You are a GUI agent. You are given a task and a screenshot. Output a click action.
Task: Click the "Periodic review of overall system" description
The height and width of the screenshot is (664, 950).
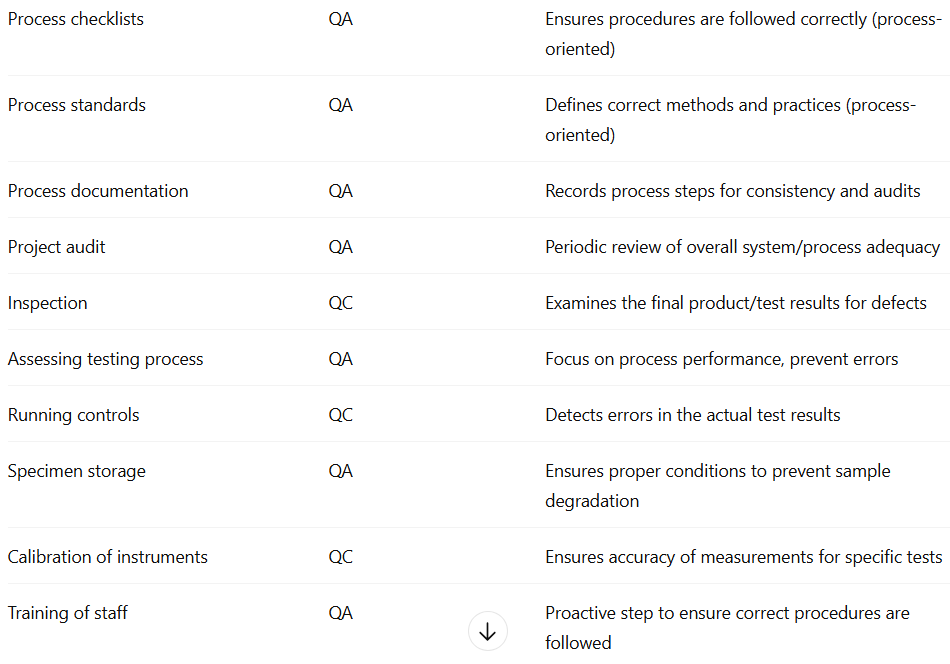coord(742,247)
